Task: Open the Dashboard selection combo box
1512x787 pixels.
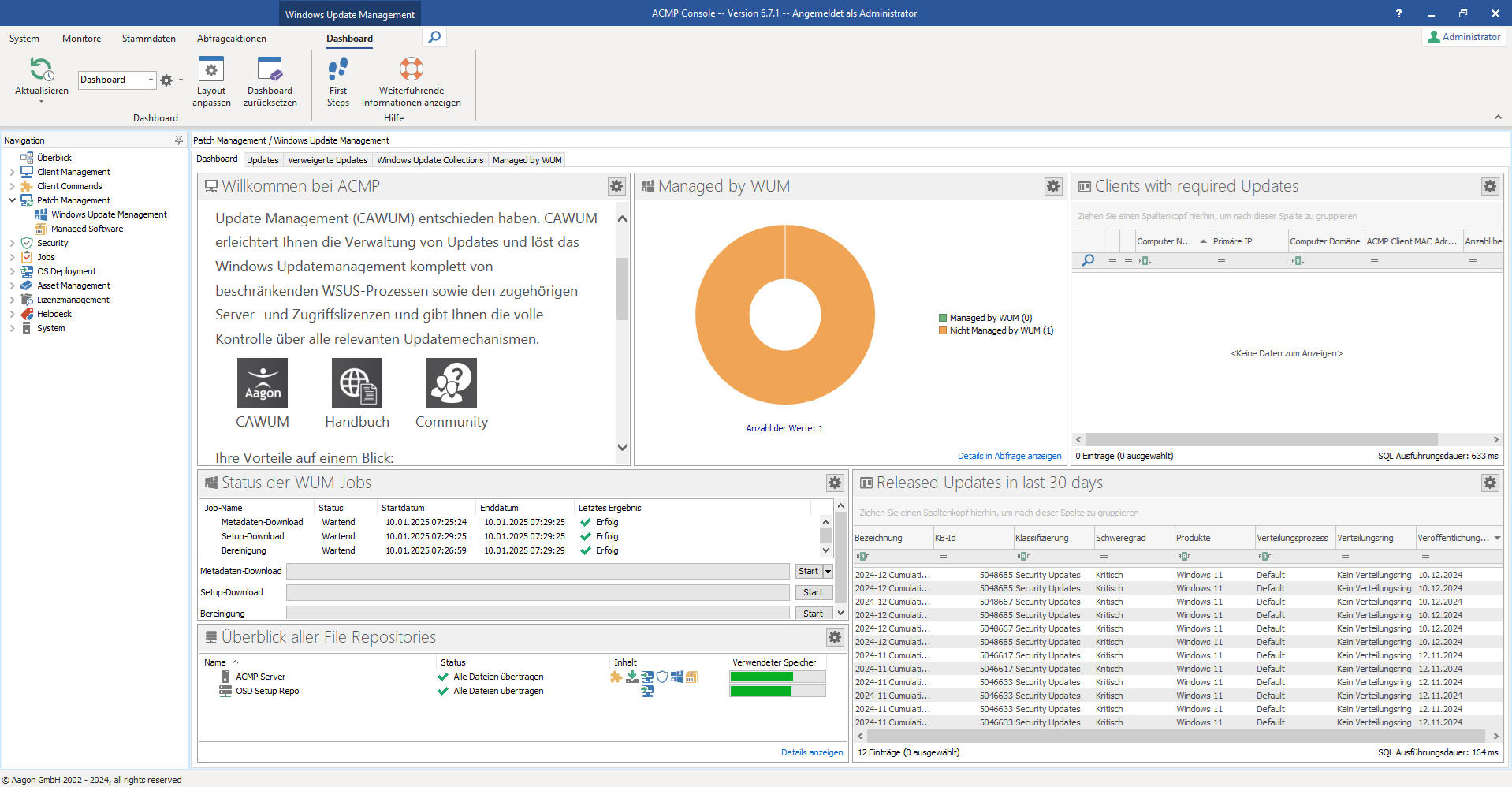Action: click(x=117, y=80)
